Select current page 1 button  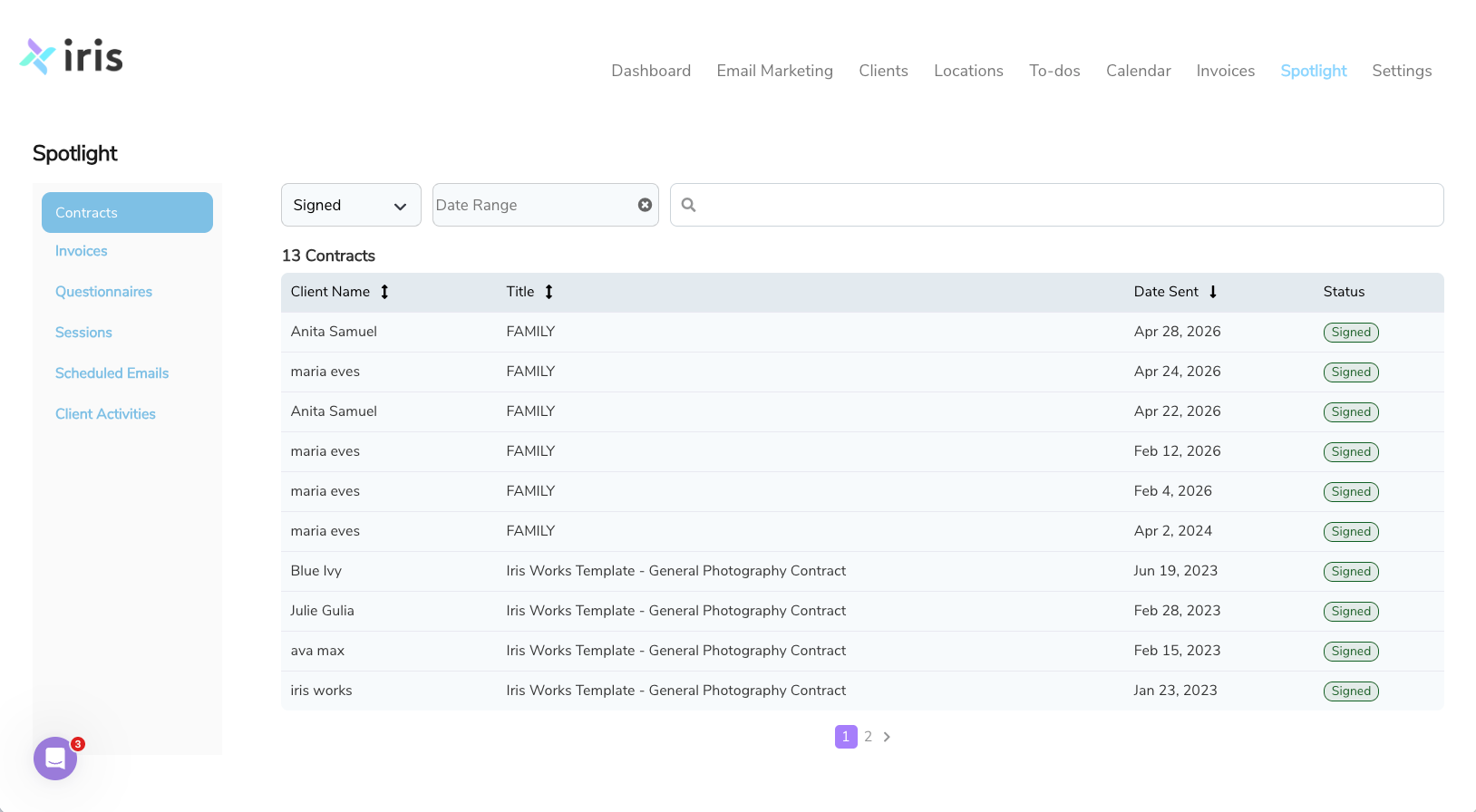(846, 737)
